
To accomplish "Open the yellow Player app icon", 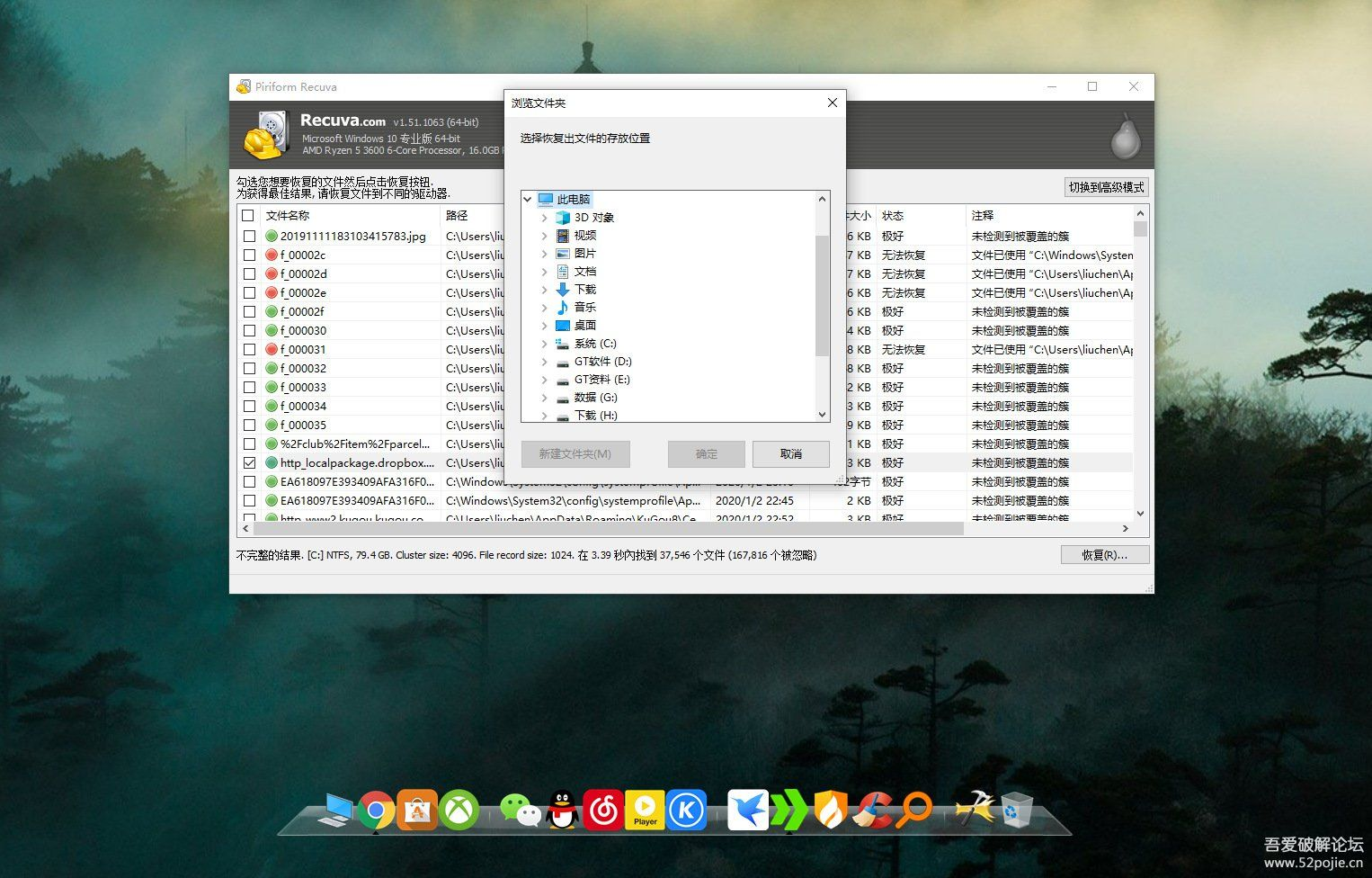I will [x=645, y=811].
